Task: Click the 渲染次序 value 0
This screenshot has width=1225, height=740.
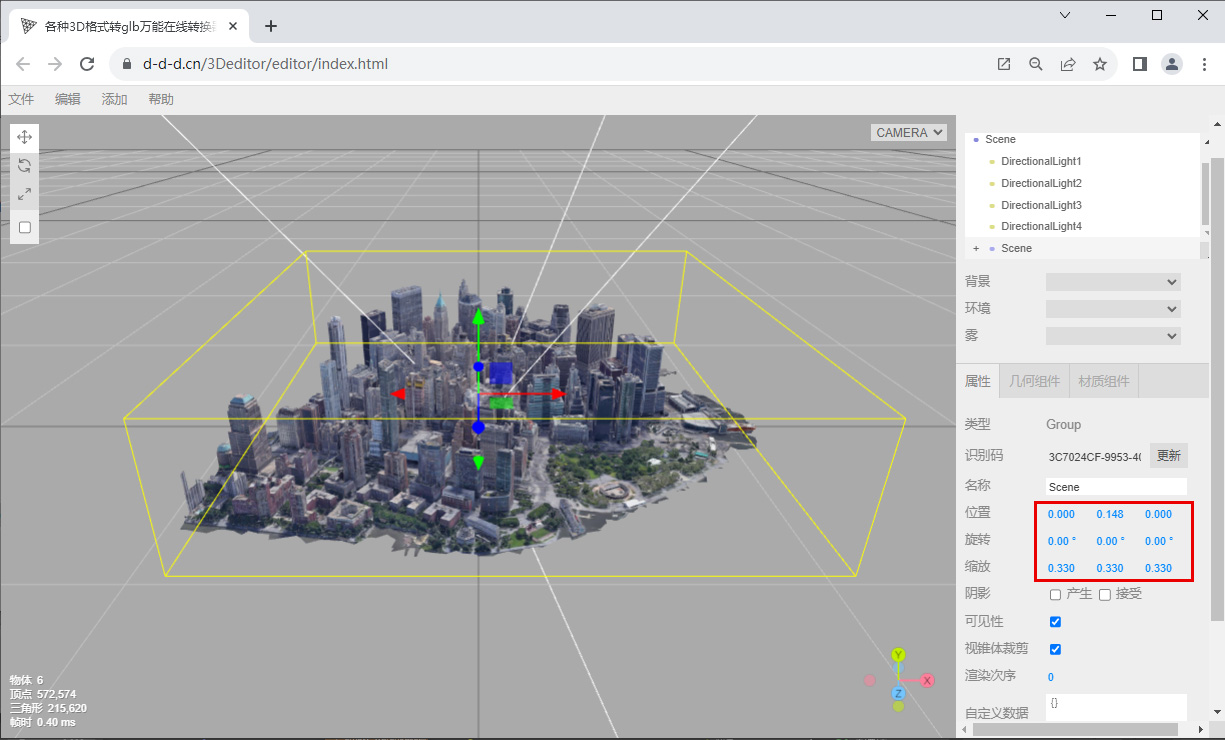Action: [x=1051, y=677]
